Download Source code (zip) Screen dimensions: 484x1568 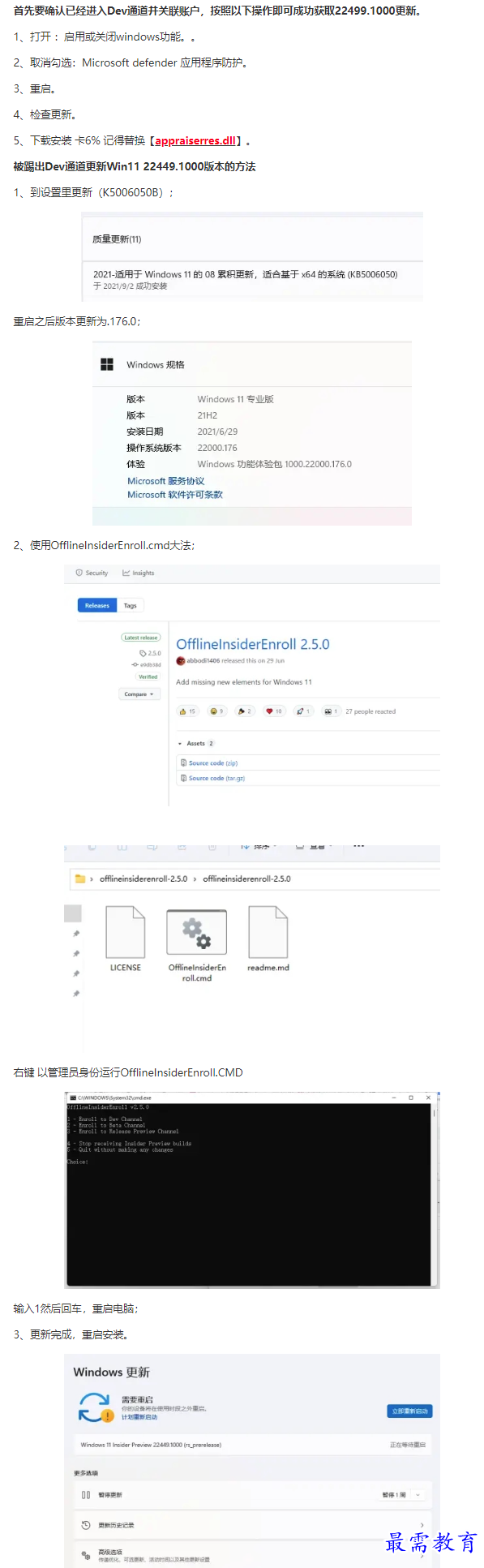209,763
